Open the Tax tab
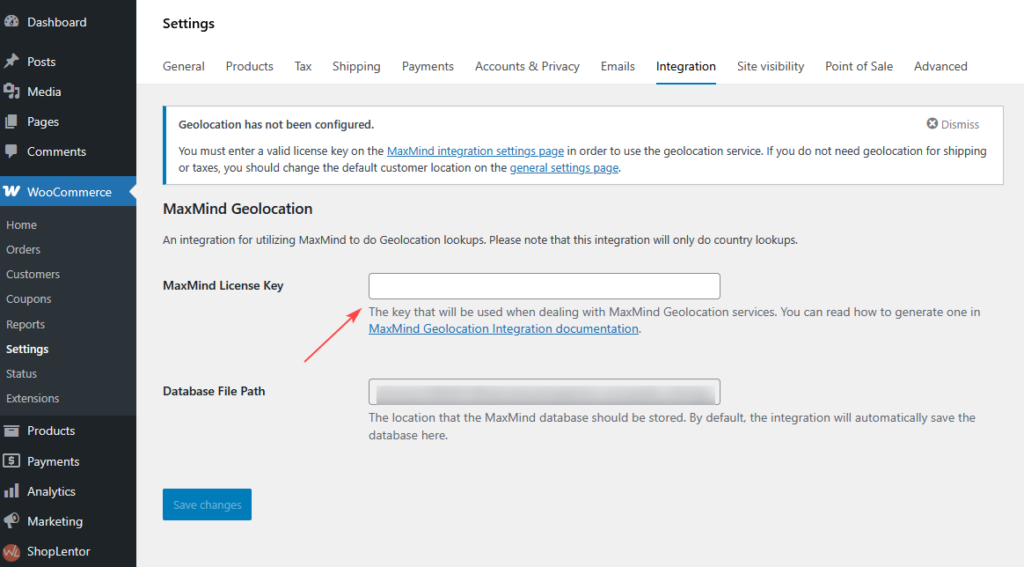This screenshot has height=567, width=1024. coord(303,67)
